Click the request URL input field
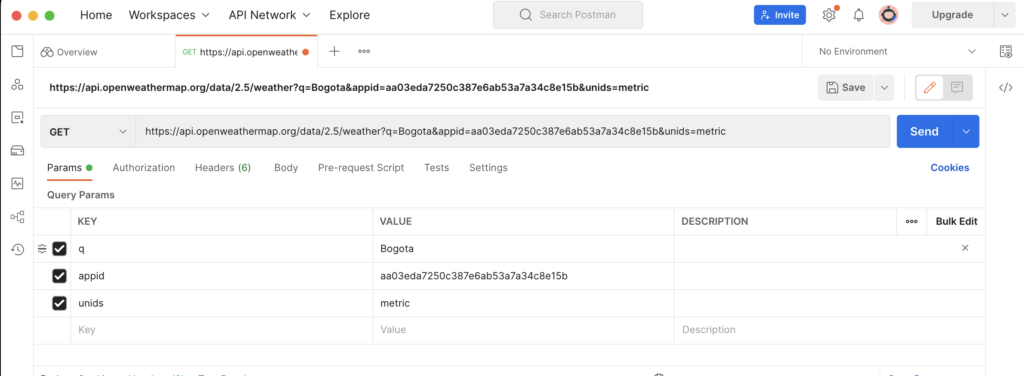This screenshot has height=376, width=1024. coord(513,131)
